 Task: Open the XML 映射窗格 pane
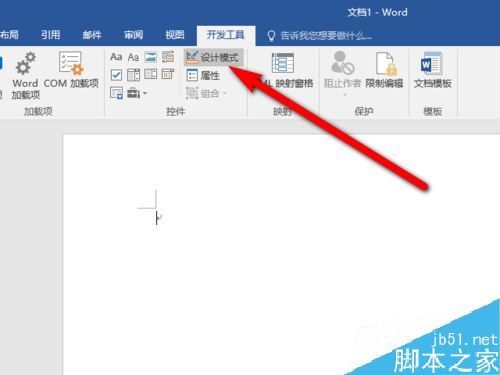click(x=283, y=71)
